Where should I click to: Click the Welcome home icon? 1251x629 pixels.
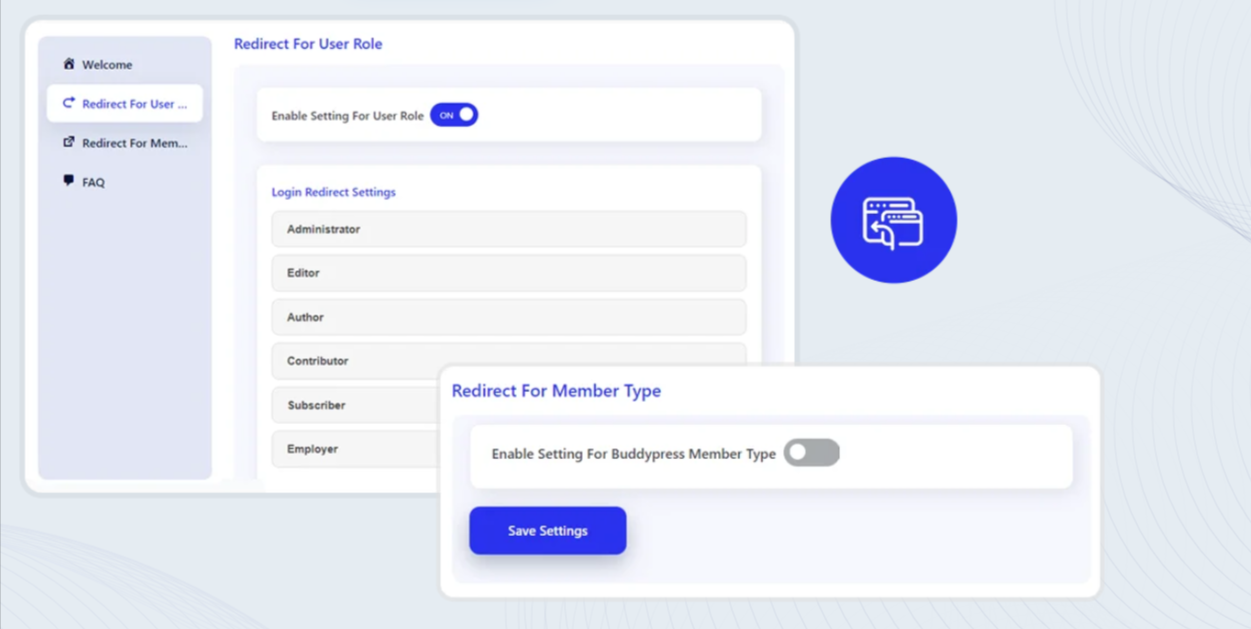(x=68, y=64)
